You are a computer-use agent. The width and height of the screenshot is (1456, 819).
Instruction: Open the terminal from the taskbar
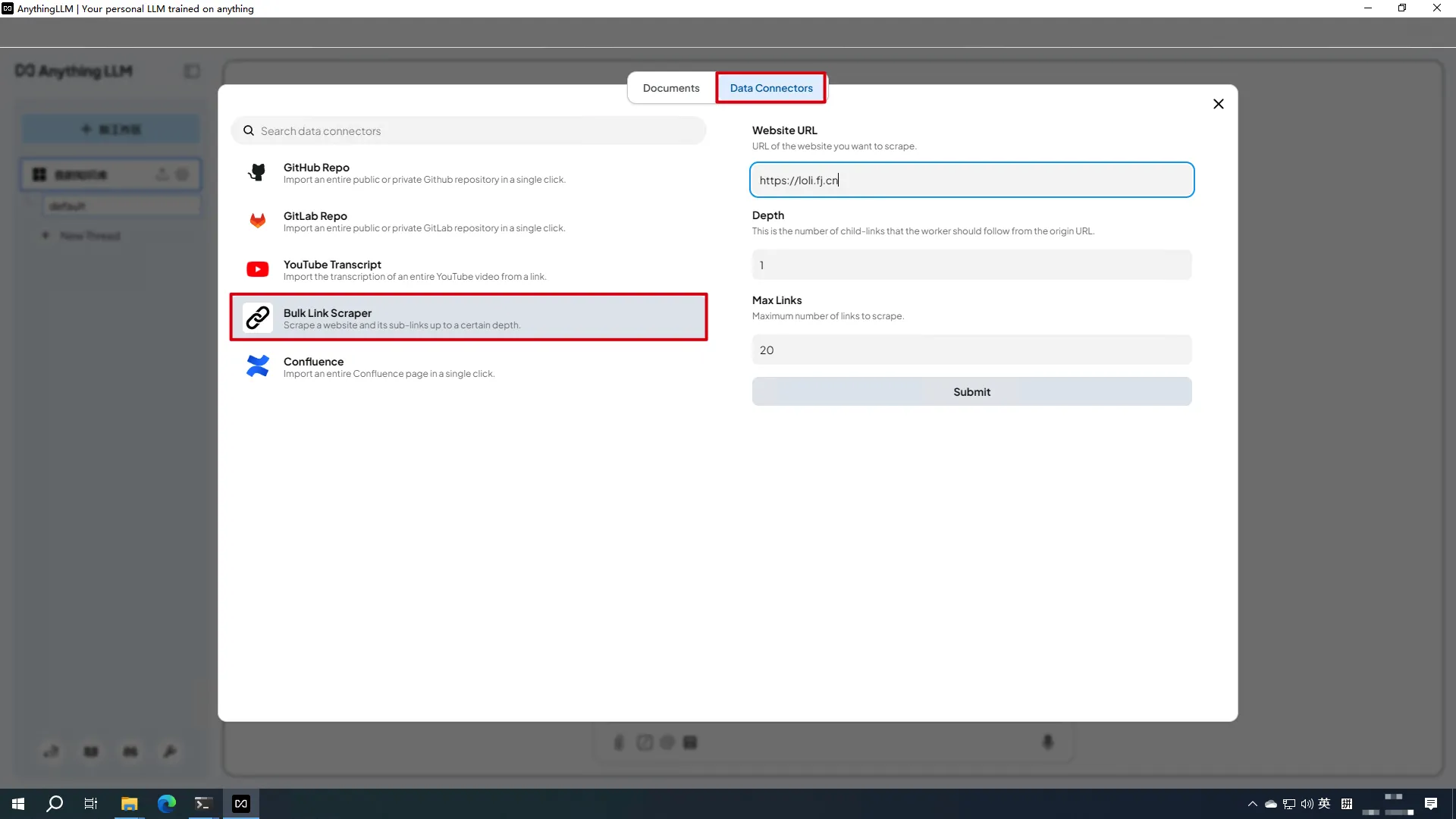coord(202,804)
